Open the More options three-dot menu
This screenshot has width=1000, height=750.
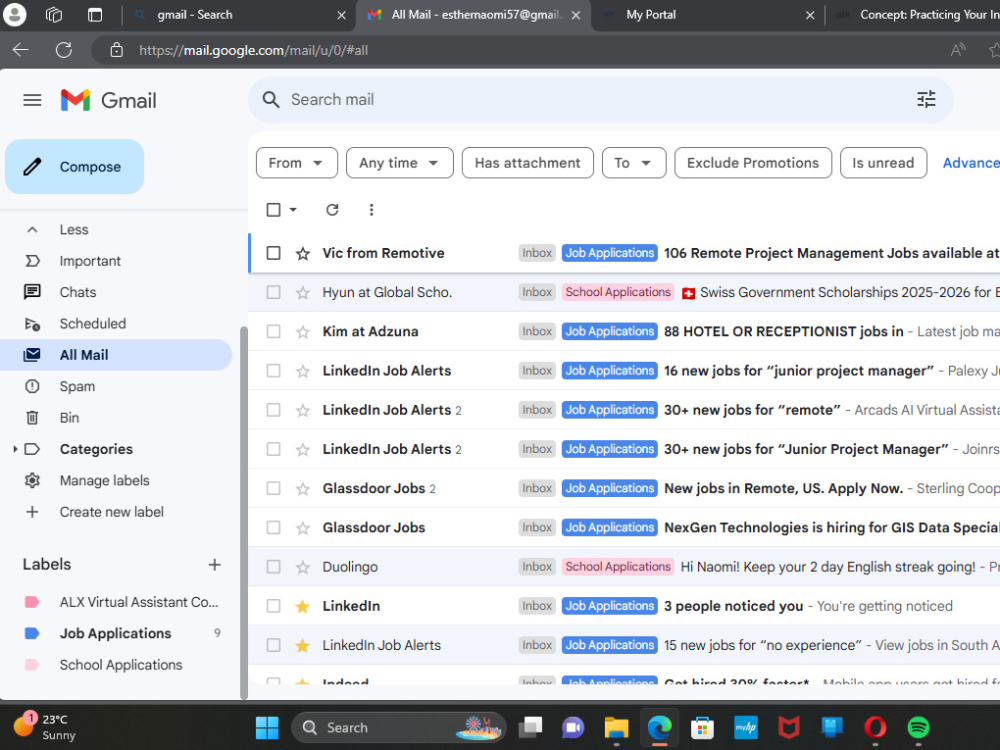coord(371,210)
